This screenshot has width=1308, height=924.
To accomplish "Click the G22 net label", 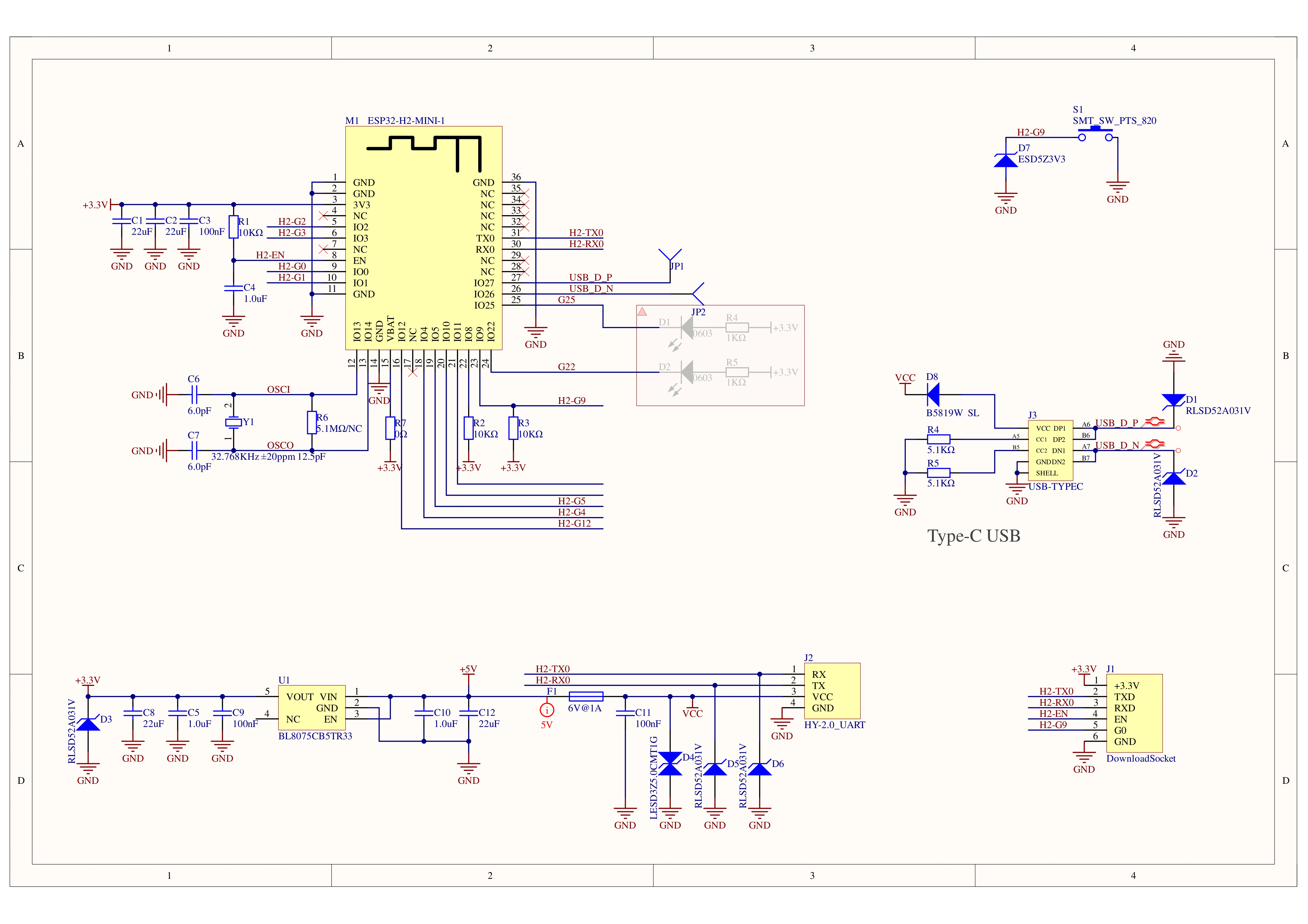I will click(x=566, y=367).
